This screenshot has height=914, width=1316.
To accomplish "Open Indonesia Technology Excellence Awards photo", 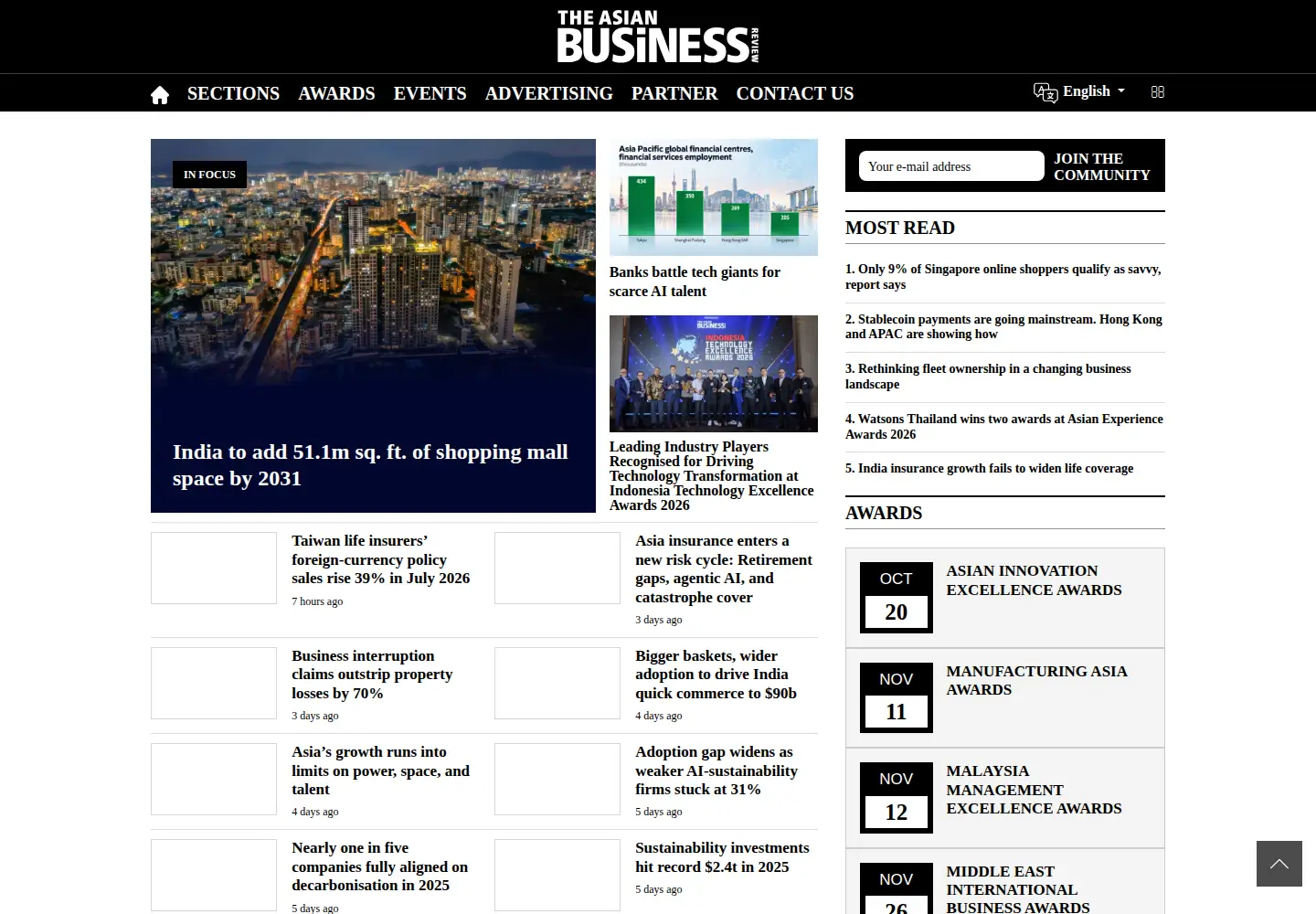I will tap(714, 374).
